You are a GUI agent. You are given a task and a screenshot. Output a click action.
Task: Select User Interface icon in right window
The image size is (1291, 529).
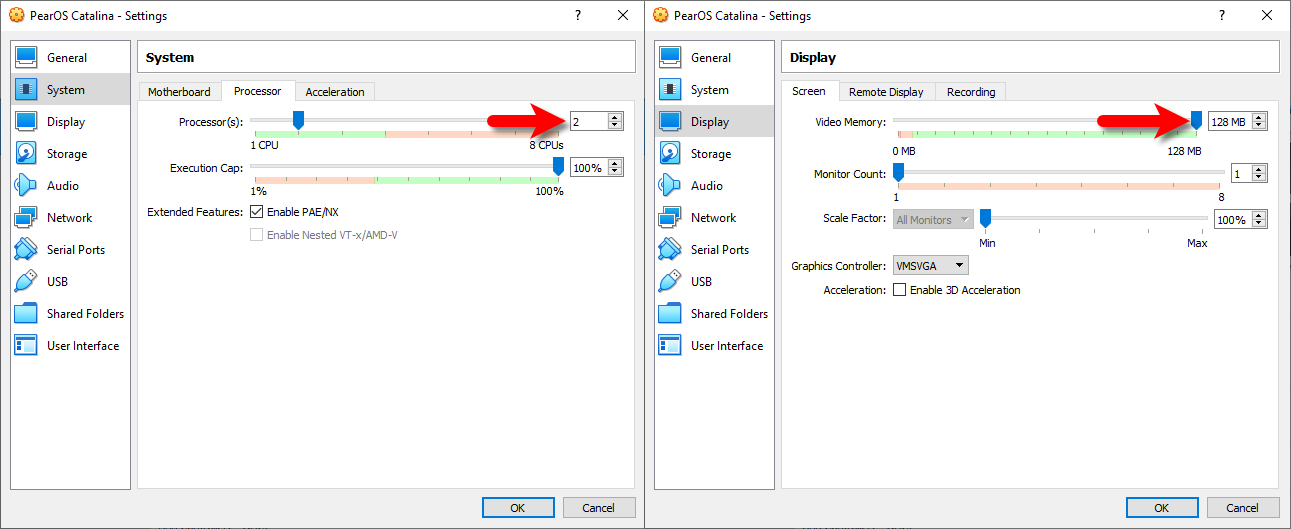point(670,346)
